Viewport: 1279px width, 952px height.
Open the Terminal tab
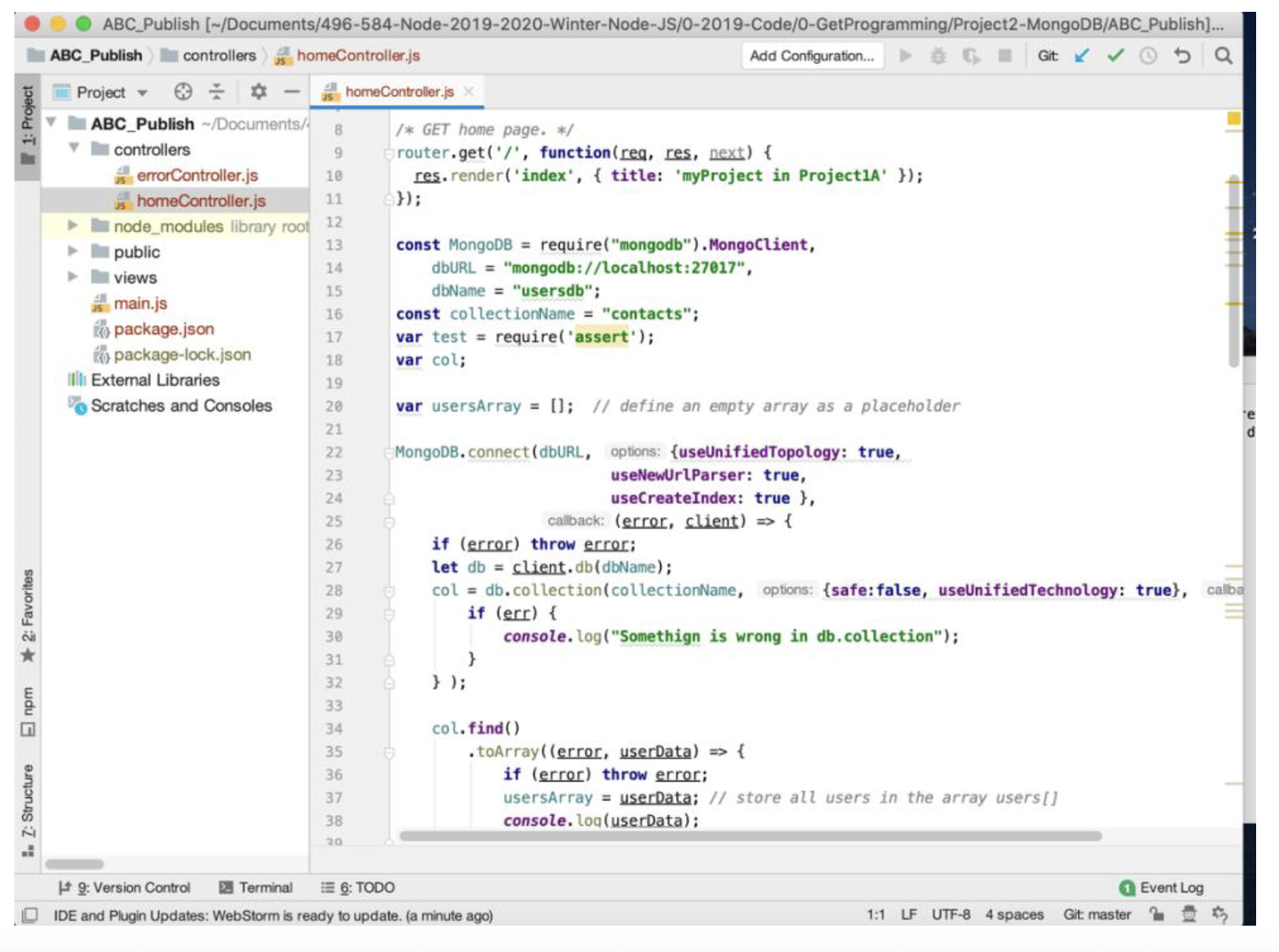(x=256, y=887)
